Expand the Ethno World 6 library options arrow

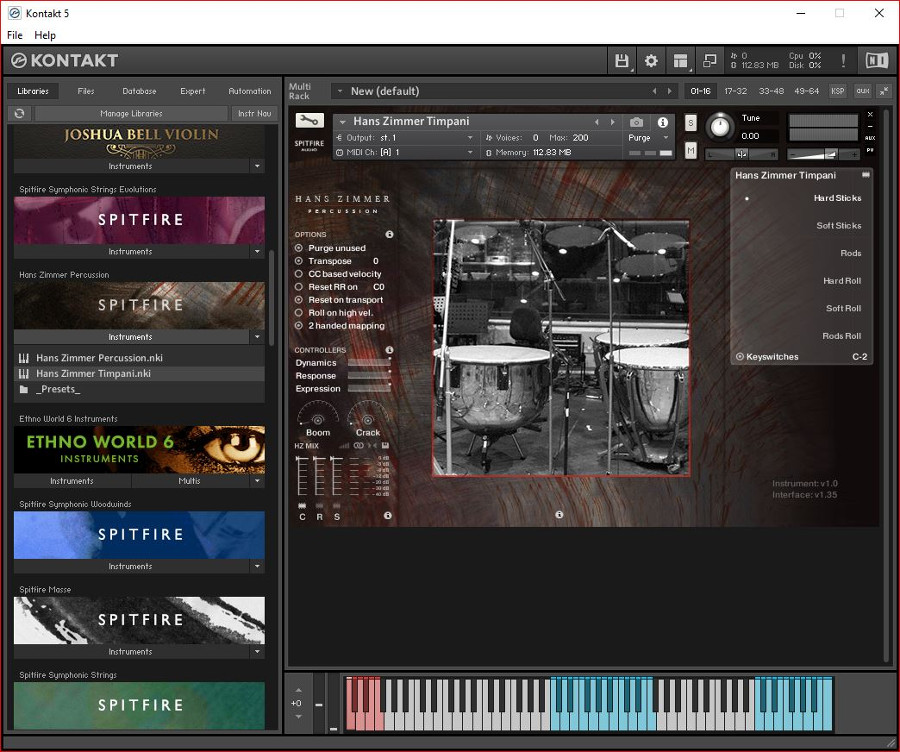click(x=257, y=481)
